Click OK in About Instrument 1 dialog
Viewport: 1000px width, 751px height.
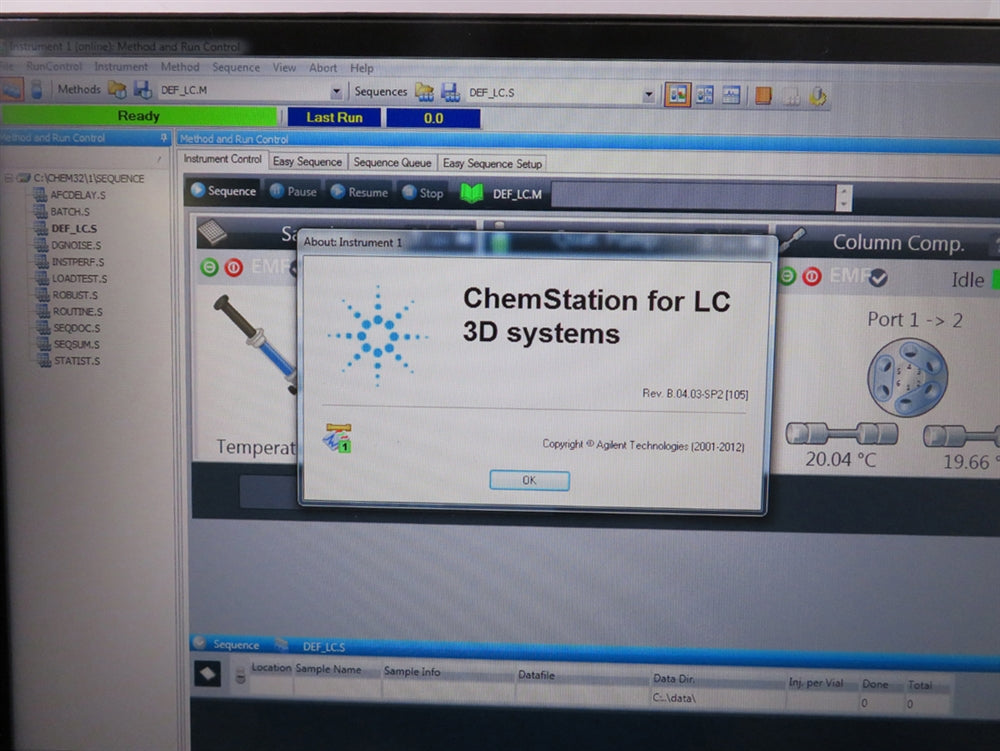529,480
